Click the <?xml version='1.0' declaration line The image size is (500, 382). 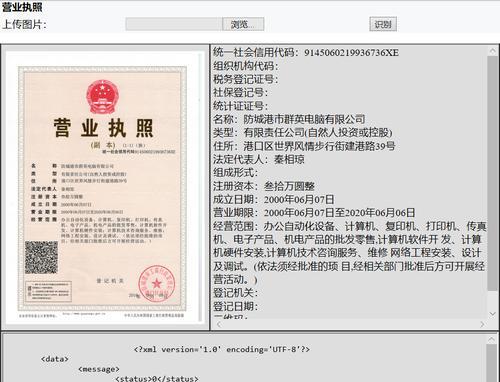[222, 349]
